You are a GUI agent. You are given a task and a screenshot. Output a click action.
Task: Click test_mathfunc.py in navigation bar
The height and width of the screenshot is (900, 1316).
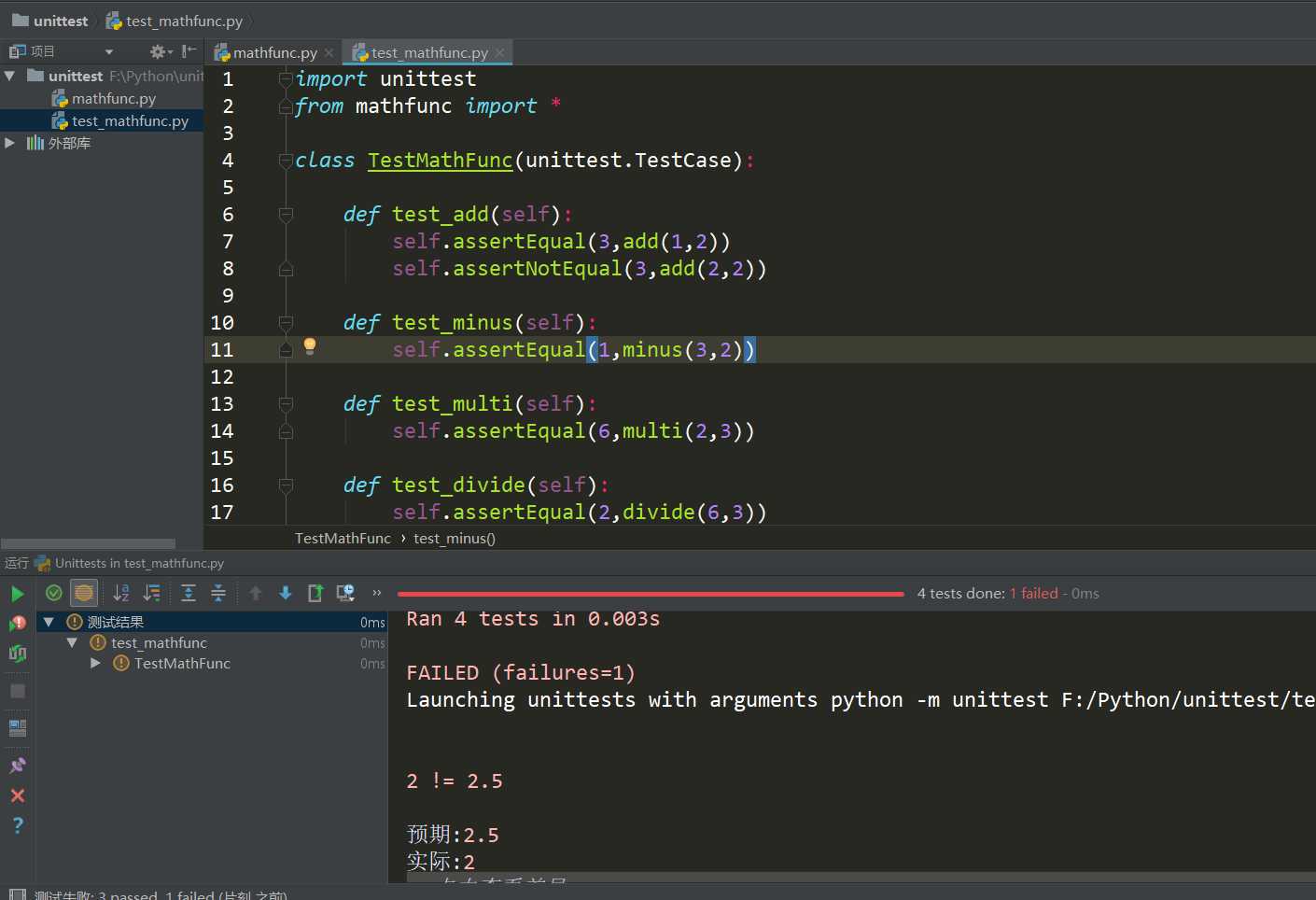pos(175,21)
